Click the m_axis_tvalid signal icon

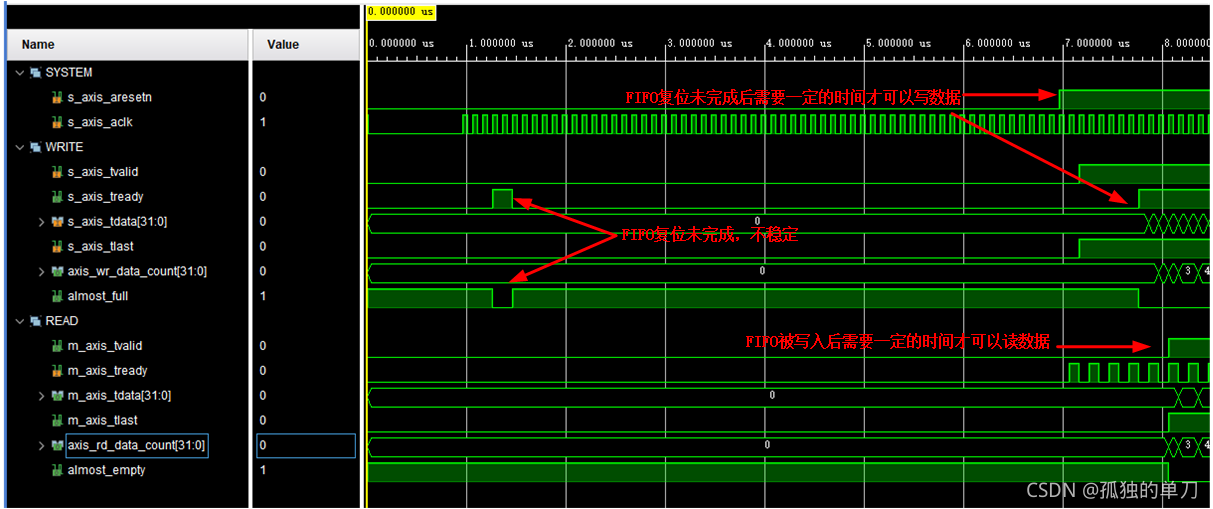coord(58,346)
